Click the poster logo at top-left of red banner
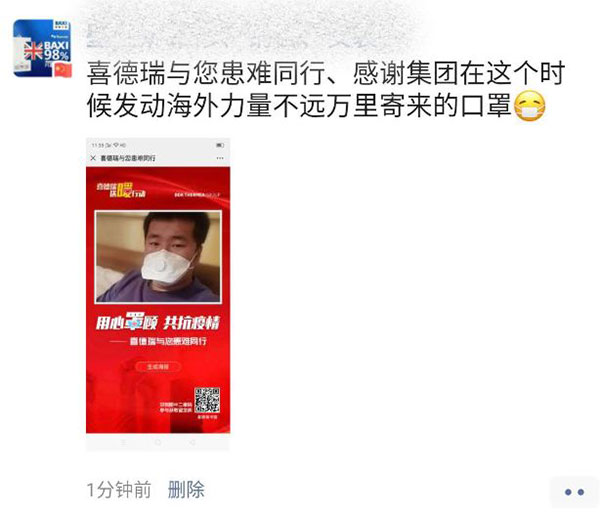 click(121, 190)
